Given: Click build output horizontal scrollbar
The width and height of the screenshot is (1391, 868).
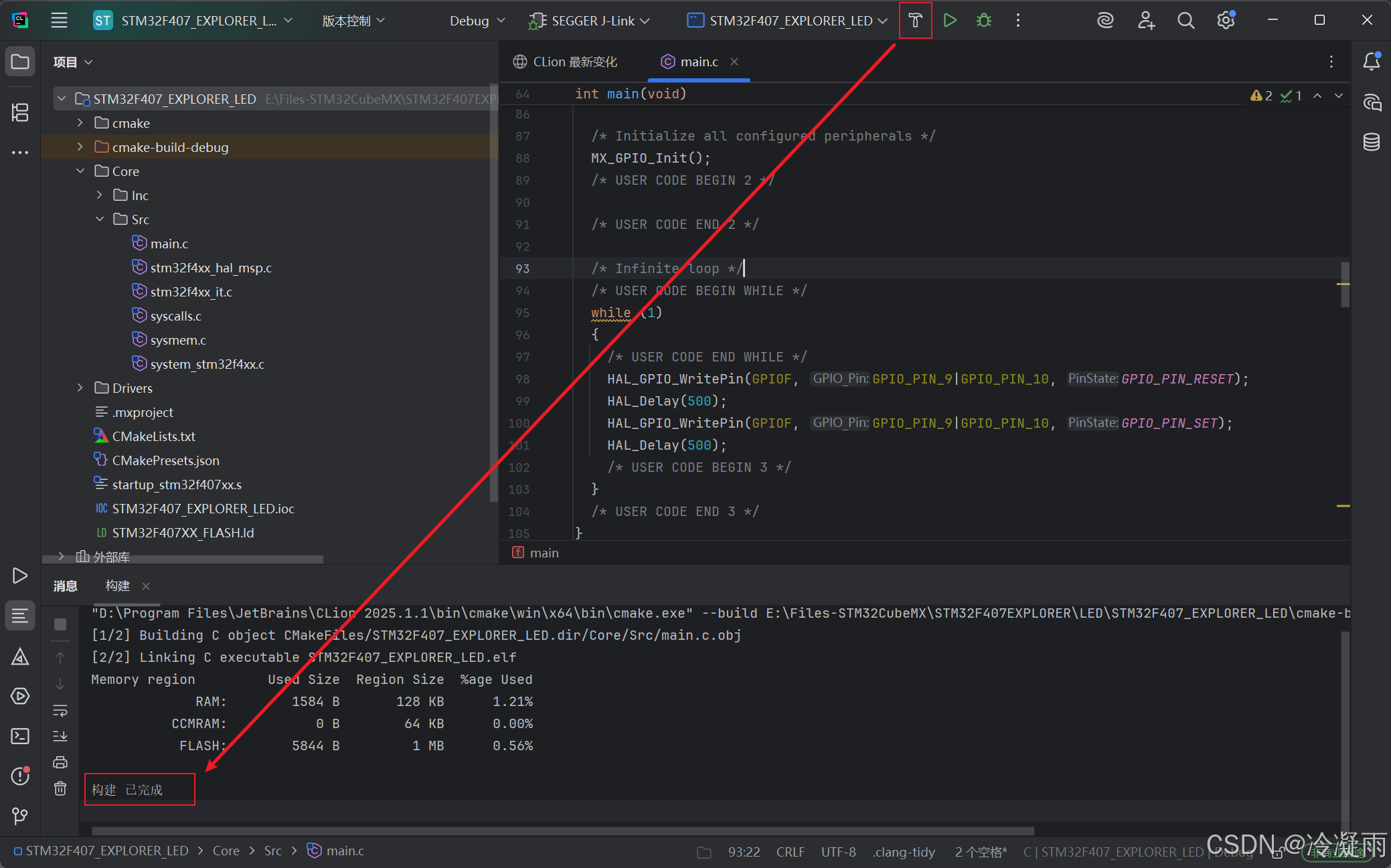Looking at the screenshot, I should pyautogui.click(x=562, y=831).
